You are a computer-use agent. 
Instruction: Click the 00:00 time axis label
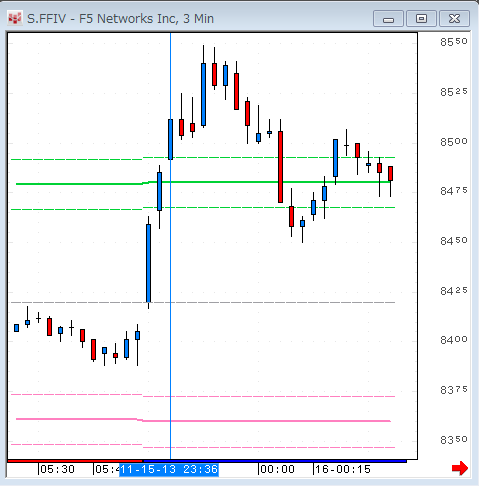click(277, 469)
